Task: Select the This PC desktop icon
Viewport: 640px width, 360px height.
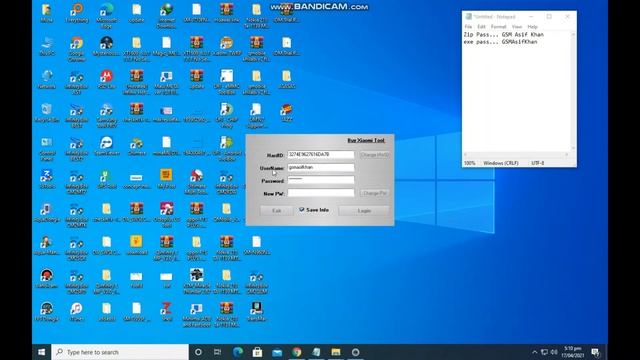Action: (47, 46)
